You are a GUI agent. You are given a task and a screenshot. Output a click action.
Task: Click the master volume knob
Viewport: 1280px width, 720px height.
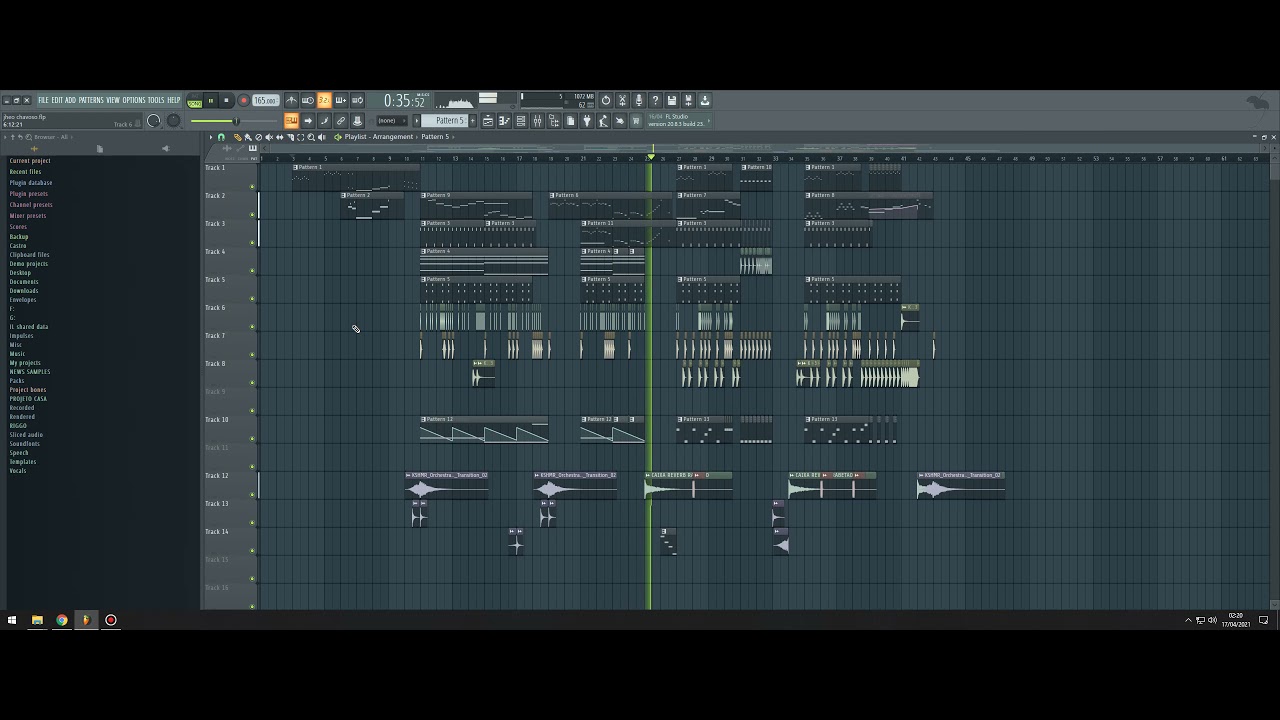pyautogui.click(x=153, y=121)
